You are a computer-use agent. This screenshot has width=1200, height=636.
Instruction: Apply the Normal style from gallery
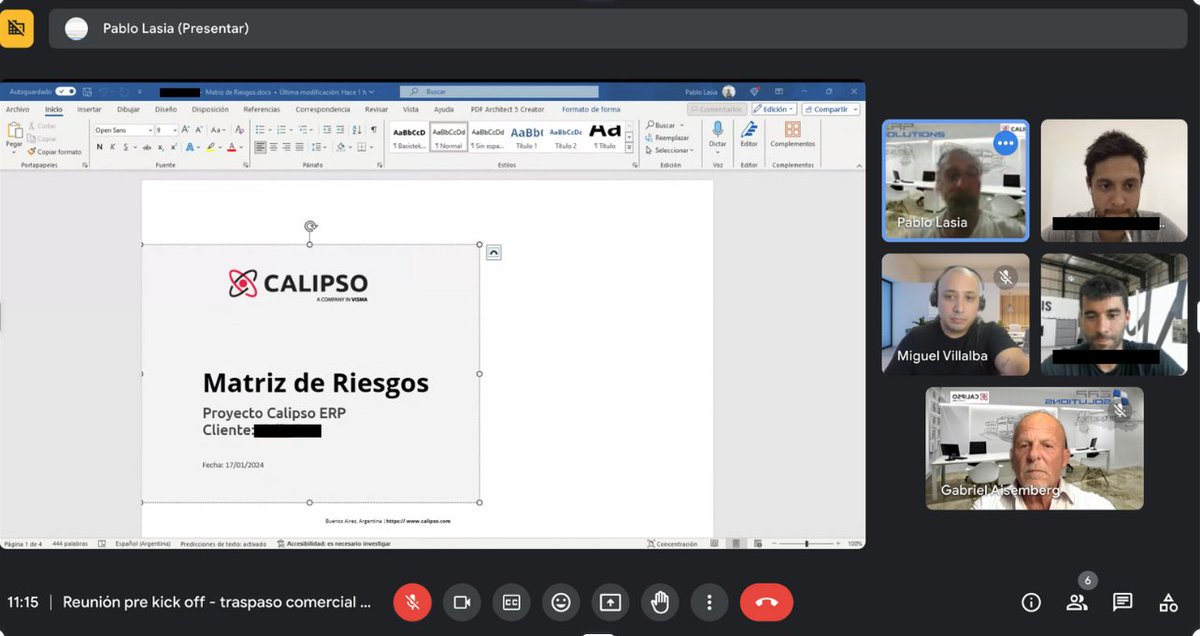(449, 137)
